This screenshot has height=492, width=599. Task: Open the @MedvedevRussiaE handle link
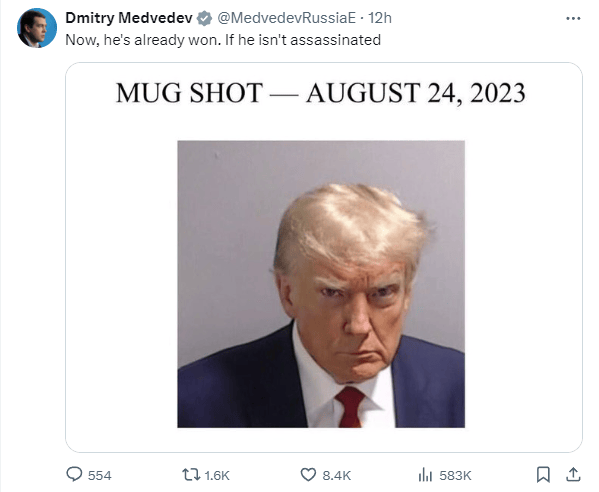(x=287, y=18)
